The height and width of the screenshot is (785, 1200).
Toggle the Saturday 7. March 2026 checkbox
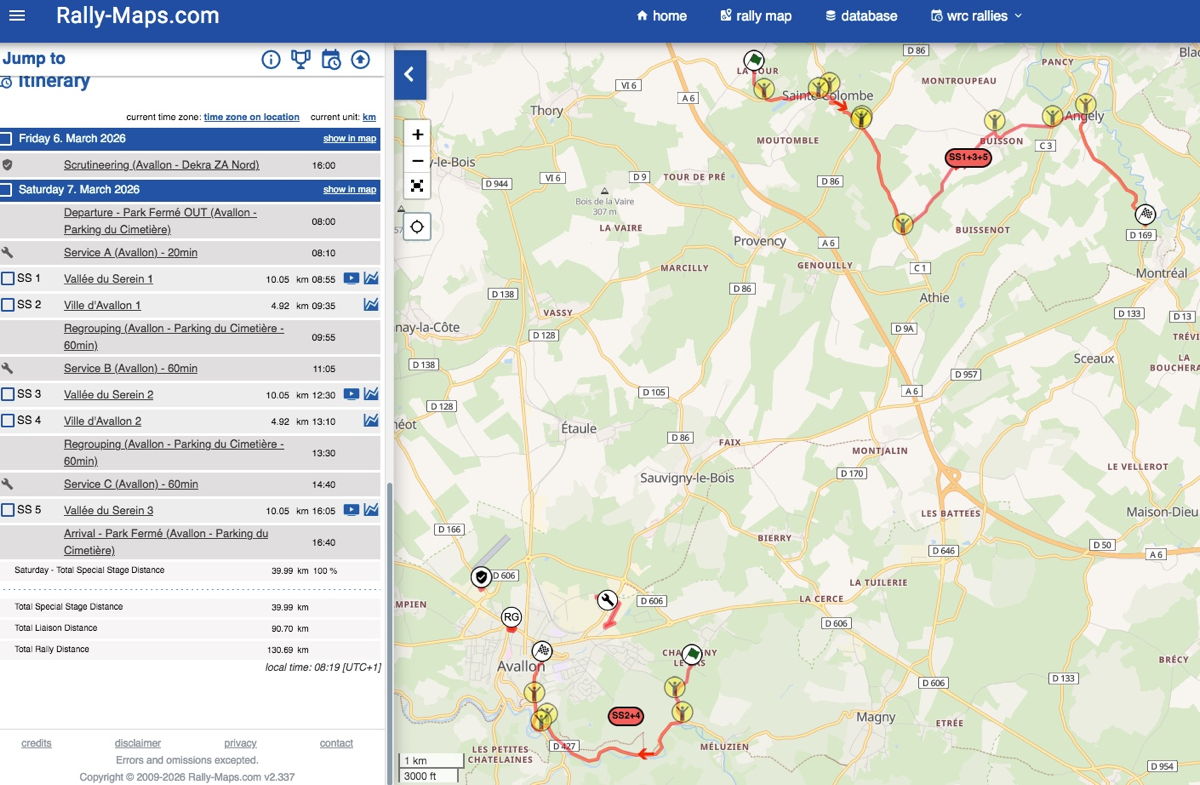(7, 190)
